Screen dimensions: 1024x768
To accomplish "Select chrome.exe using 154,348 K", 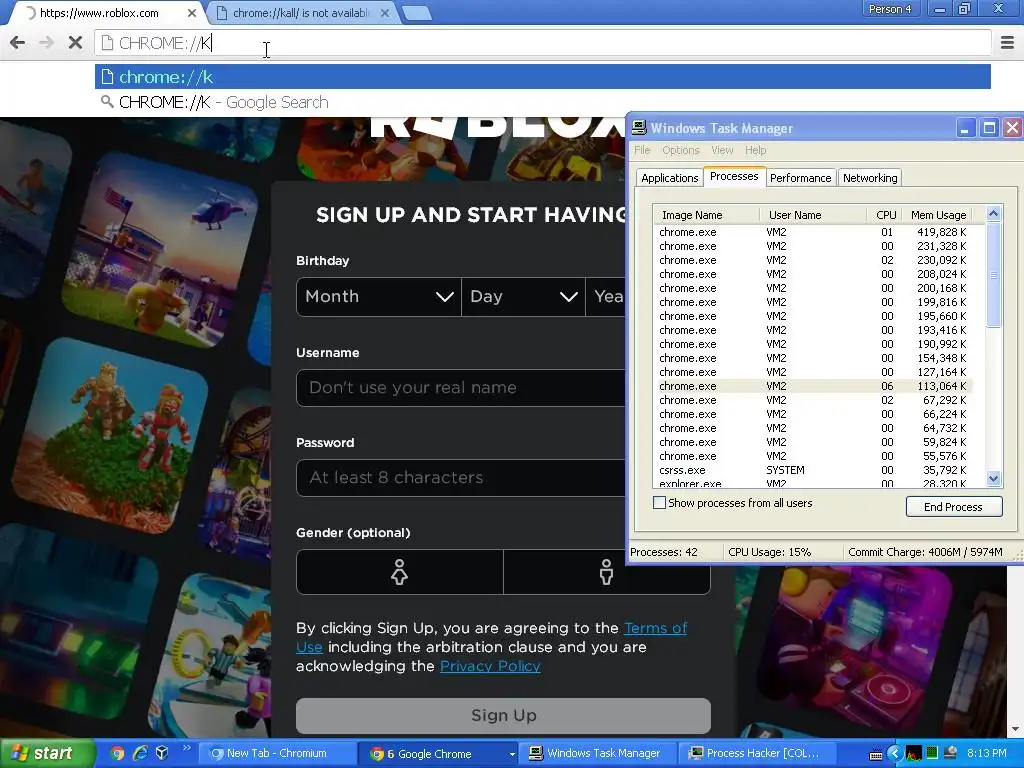I will 813,358.
